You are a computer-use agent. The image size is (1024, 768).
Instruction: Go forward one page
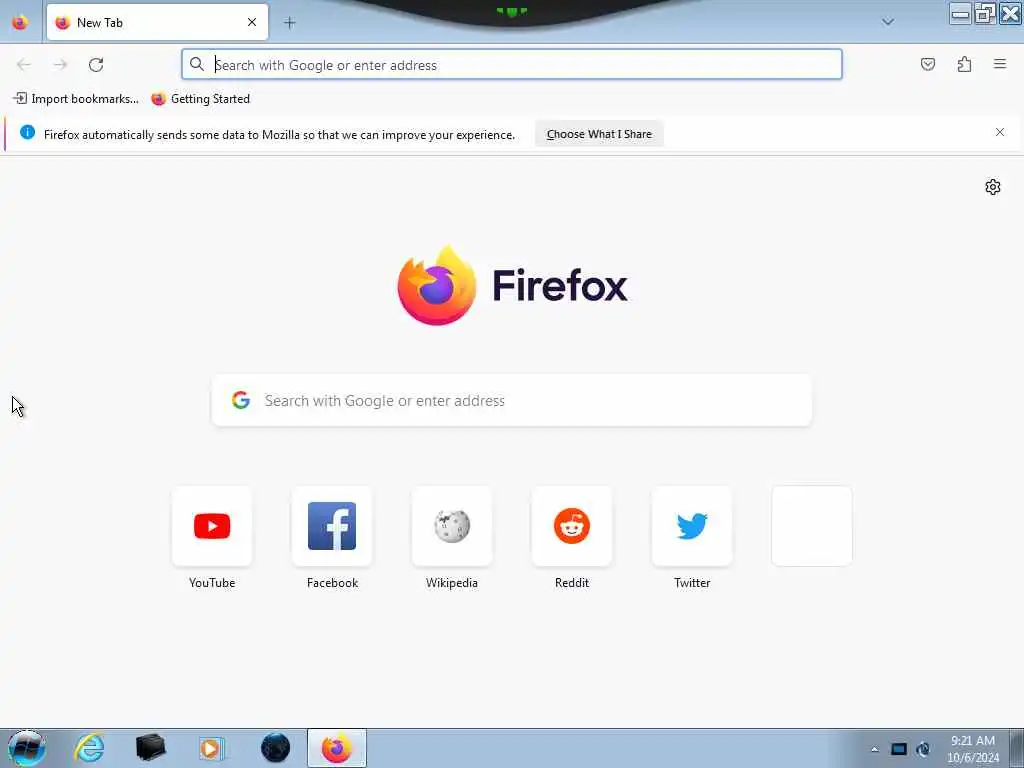pos(60,65)
